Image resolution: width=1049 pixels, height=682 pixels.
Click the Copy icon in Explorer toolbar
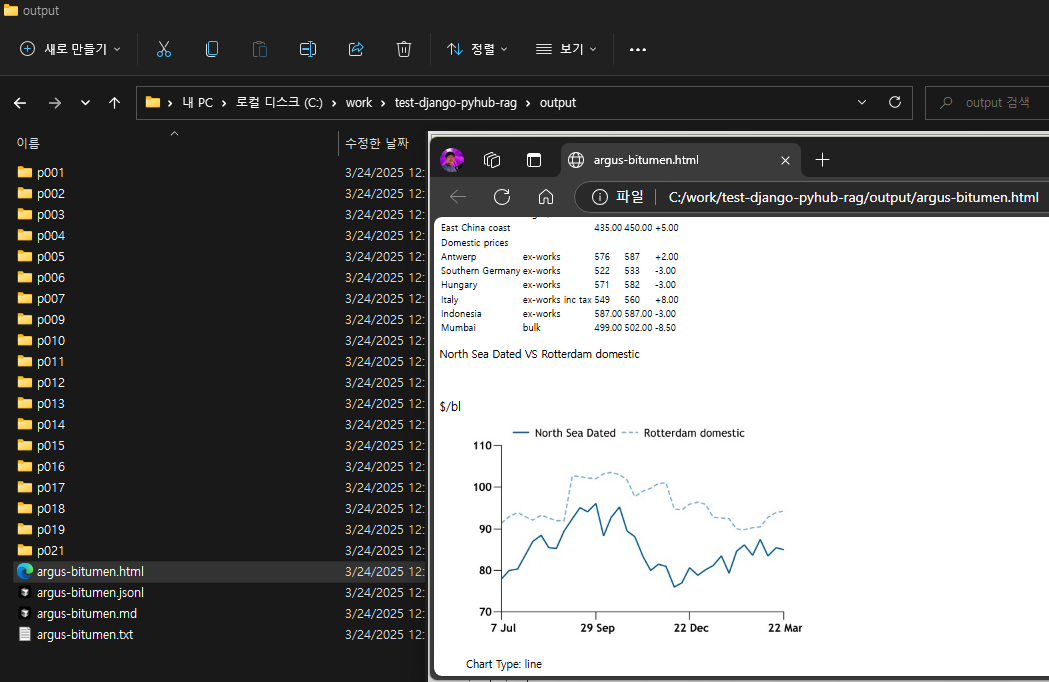point(212,49)
